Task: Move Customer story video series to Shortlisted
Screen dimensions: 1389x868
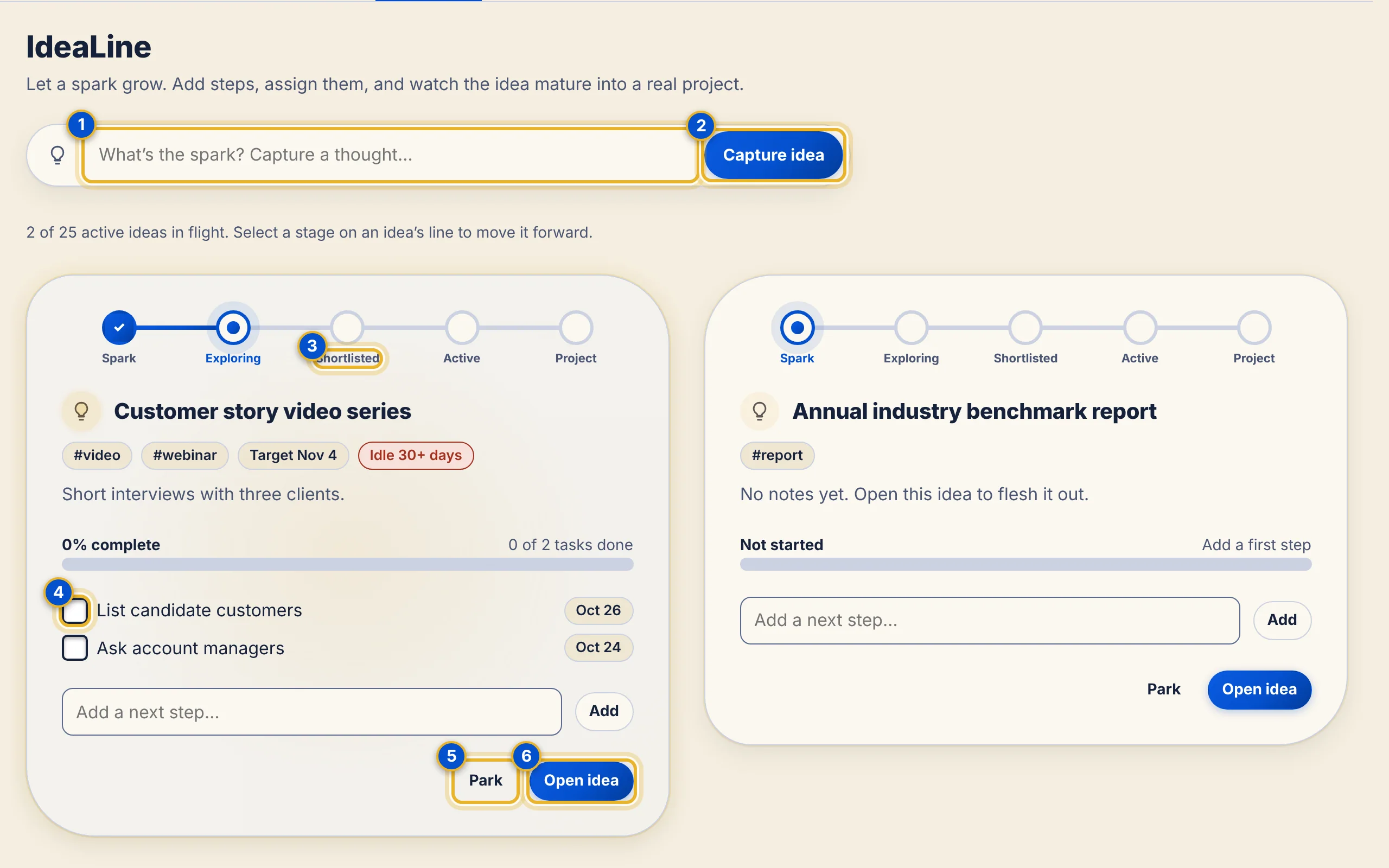Action: (x=347, y=328)
